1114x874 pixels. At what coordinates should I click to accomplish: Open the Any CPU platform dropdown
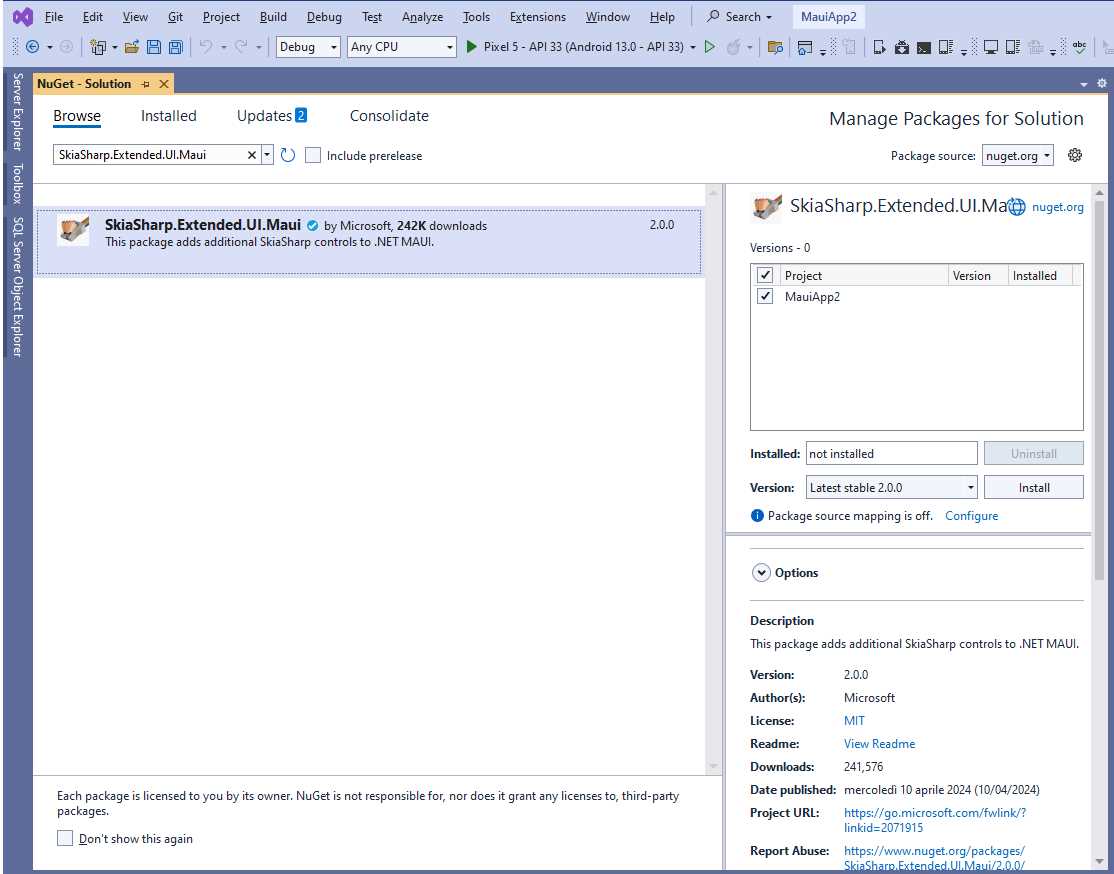coord(401,47)
